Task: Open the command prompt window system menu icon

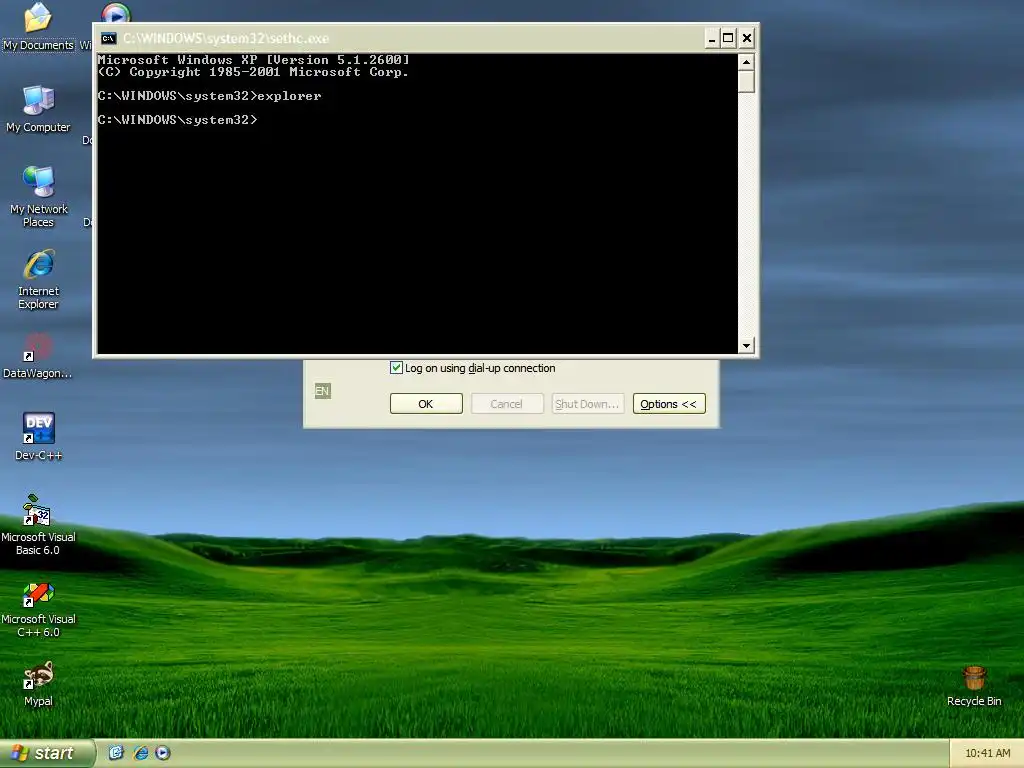Action: click(x=109, y=39)
